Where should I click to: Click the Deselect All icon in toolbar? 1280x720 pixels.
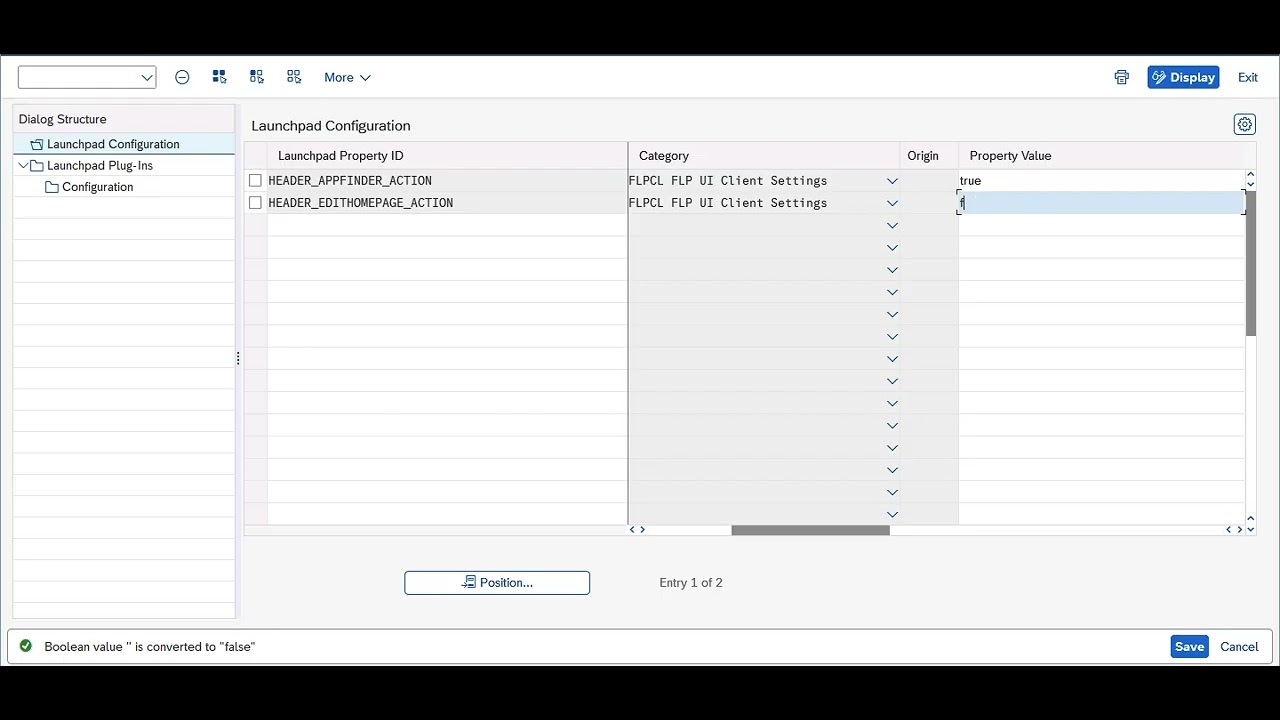[294, 77]
